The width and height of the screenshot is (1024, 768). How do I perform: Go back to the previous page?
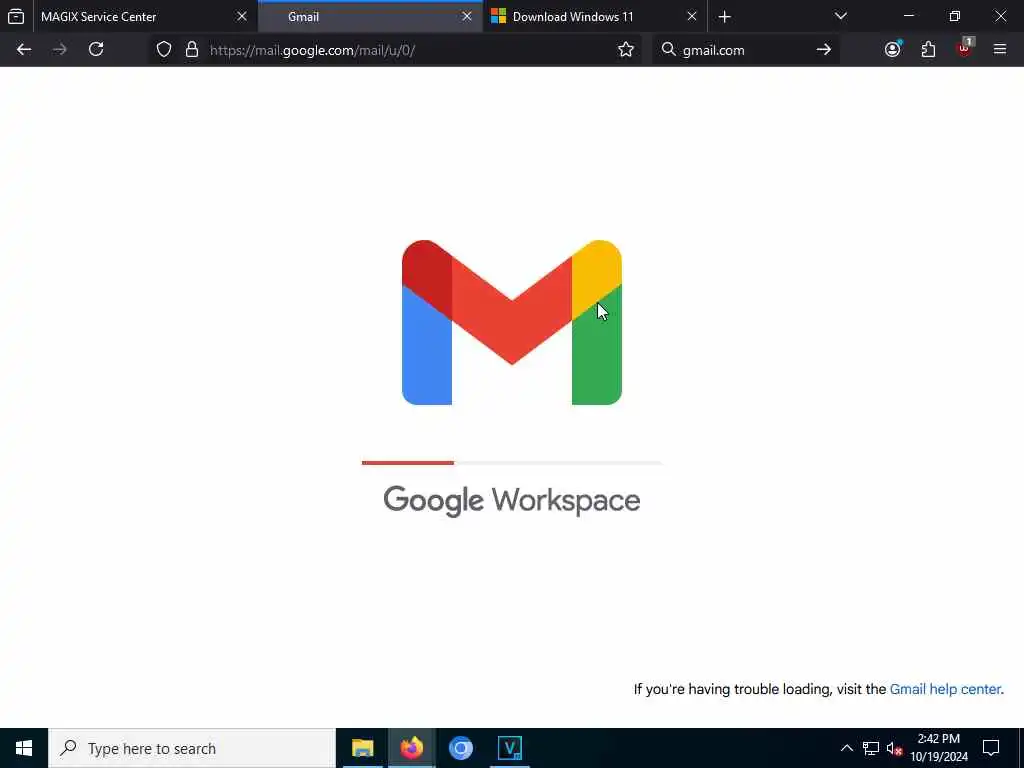(24, 50)
